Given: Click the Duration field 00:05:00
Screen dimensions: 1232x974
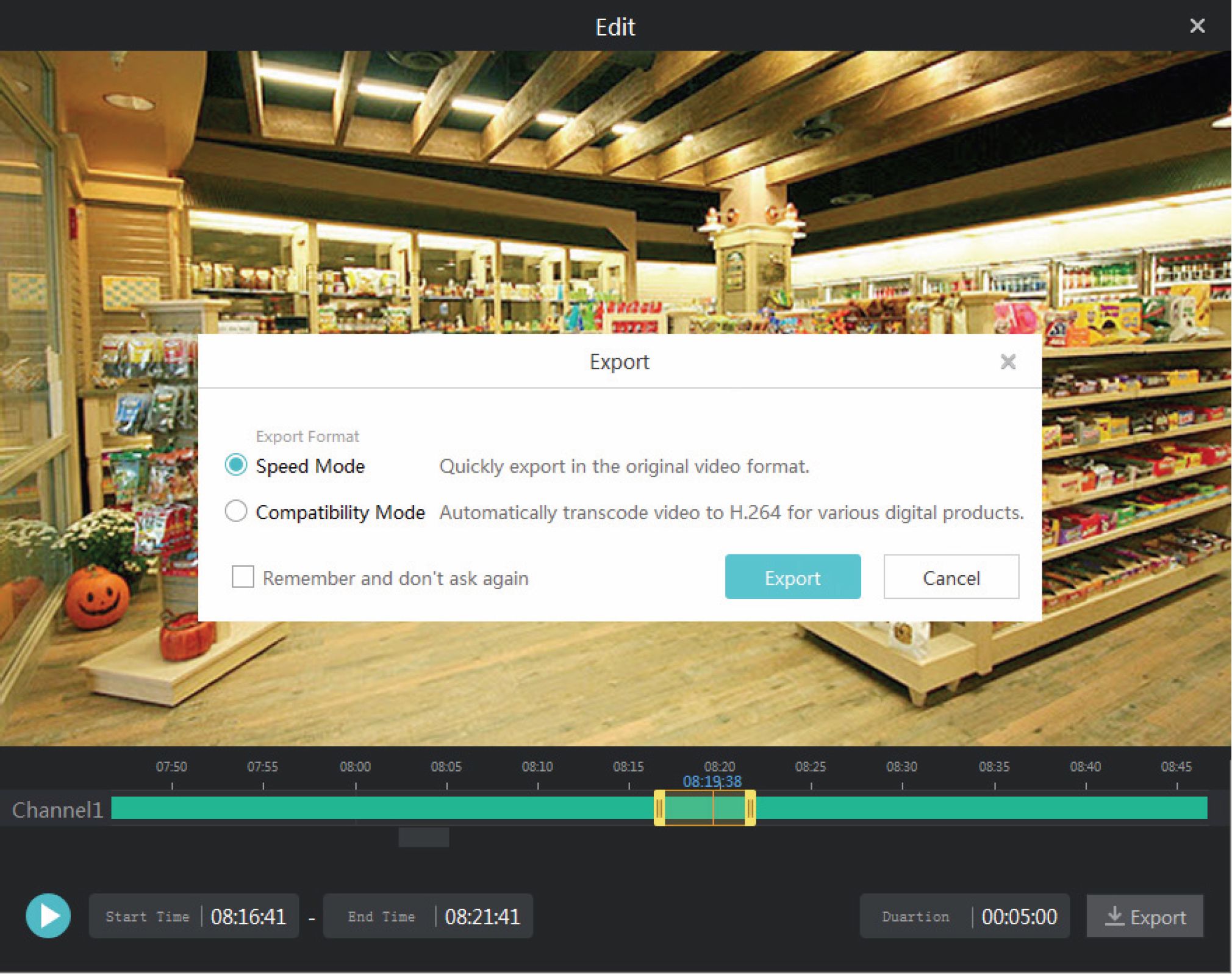Looking at the screenshot, I should 1019,916.
